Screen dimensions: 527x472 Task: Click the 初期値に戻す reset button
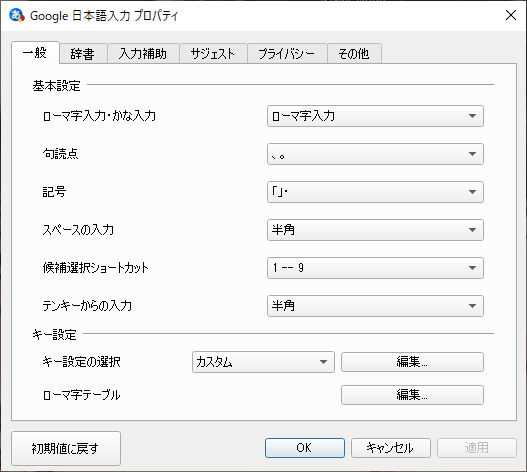click(66, 448)
